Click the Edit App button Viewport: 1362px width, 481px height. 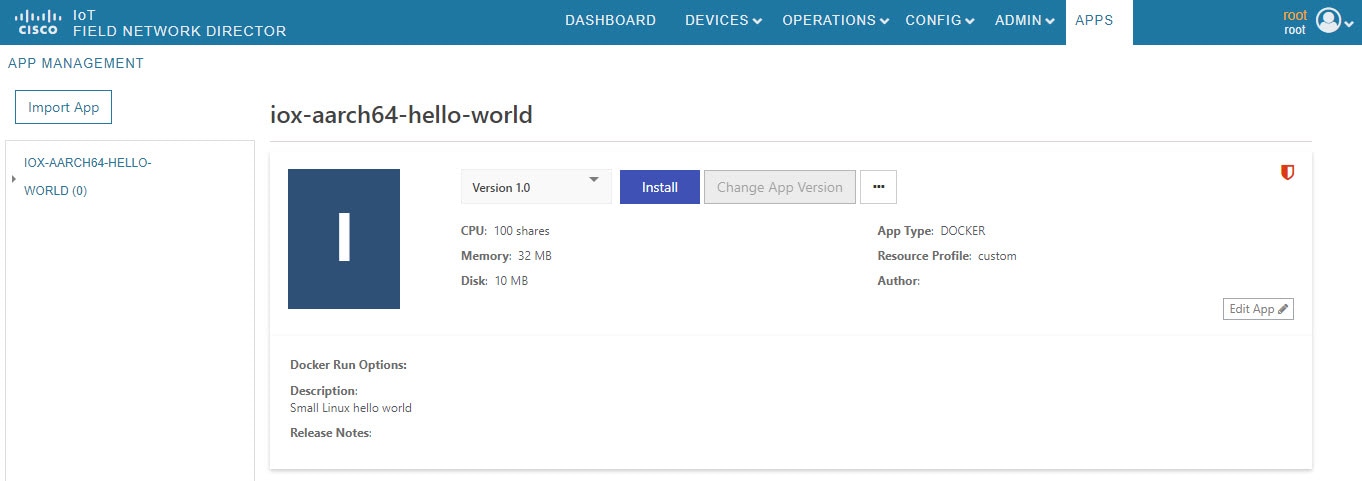[1258, 309]
